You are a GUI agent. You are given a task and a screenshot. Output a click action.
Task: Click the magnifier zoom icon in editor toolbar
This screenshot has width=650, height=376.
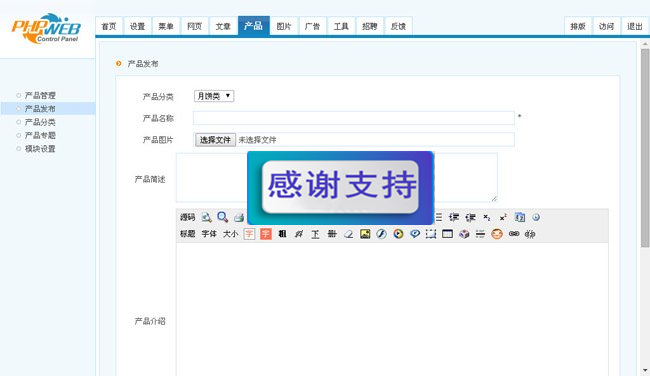click(223, 217)
